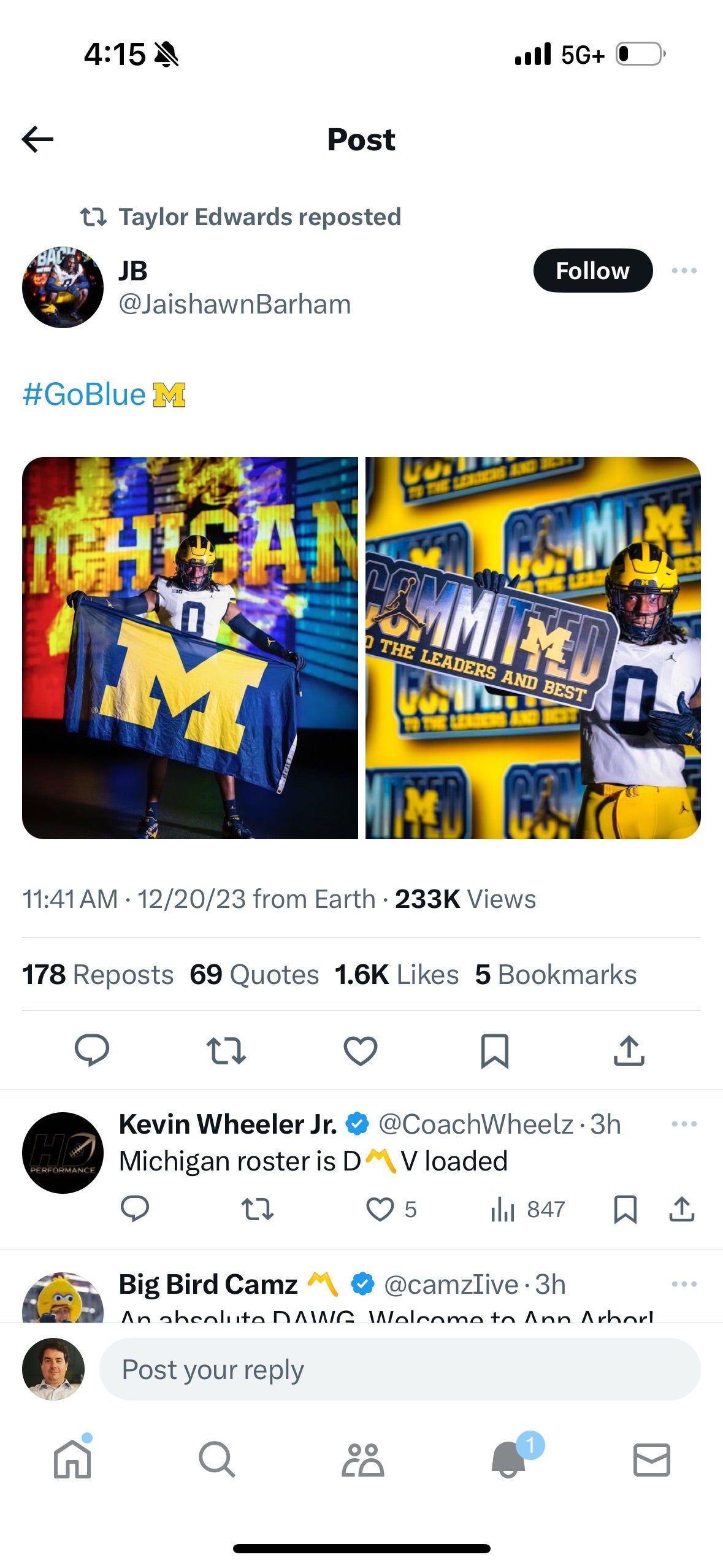Open the Michigan flag photo
Image resolution: width=723 pixels, height=1568 pixels.
point(190,648)
